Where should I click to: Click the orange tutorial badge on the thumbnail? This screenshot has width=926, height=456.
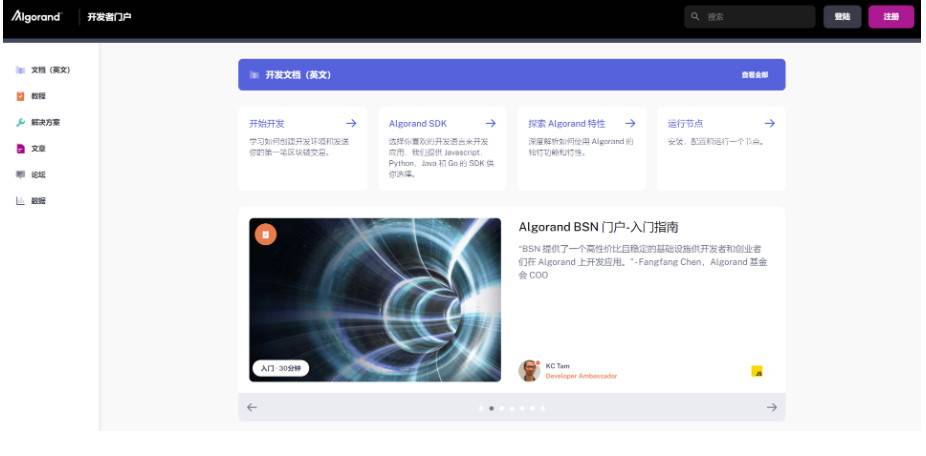266,234
